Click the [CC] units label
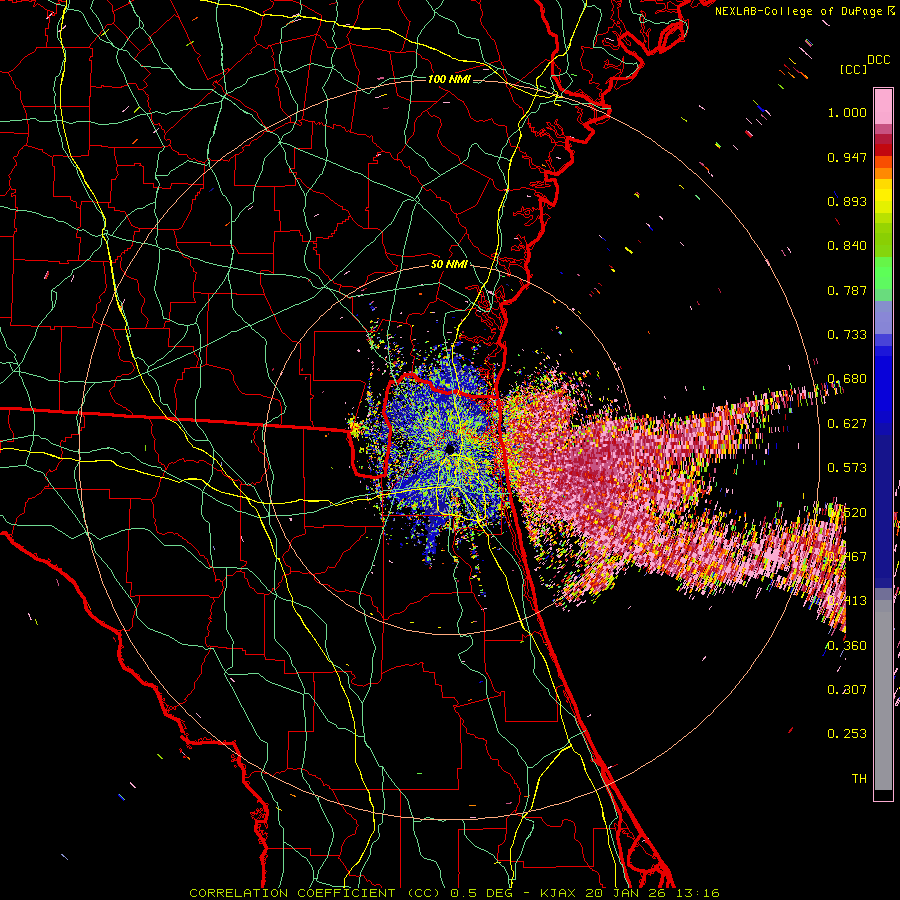900x900 pixels. pos(854,69)
